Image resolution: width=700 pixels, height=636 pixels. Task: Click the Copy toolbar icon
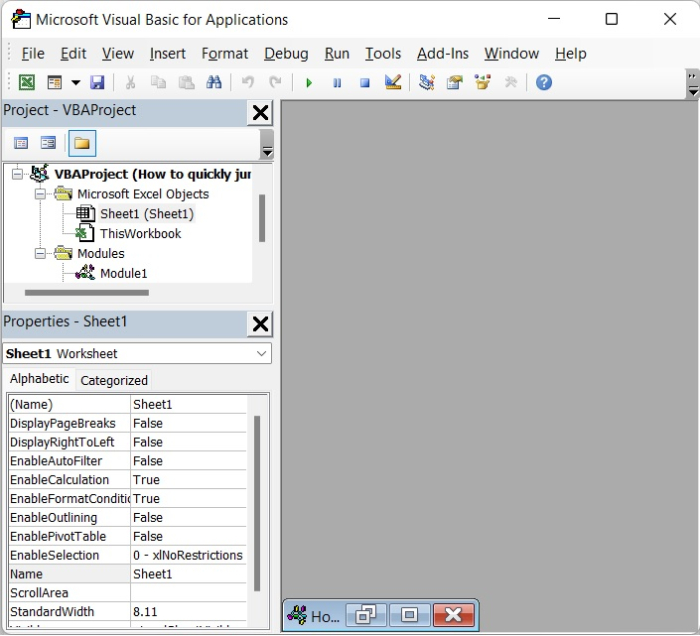click(x=158, y=83)
